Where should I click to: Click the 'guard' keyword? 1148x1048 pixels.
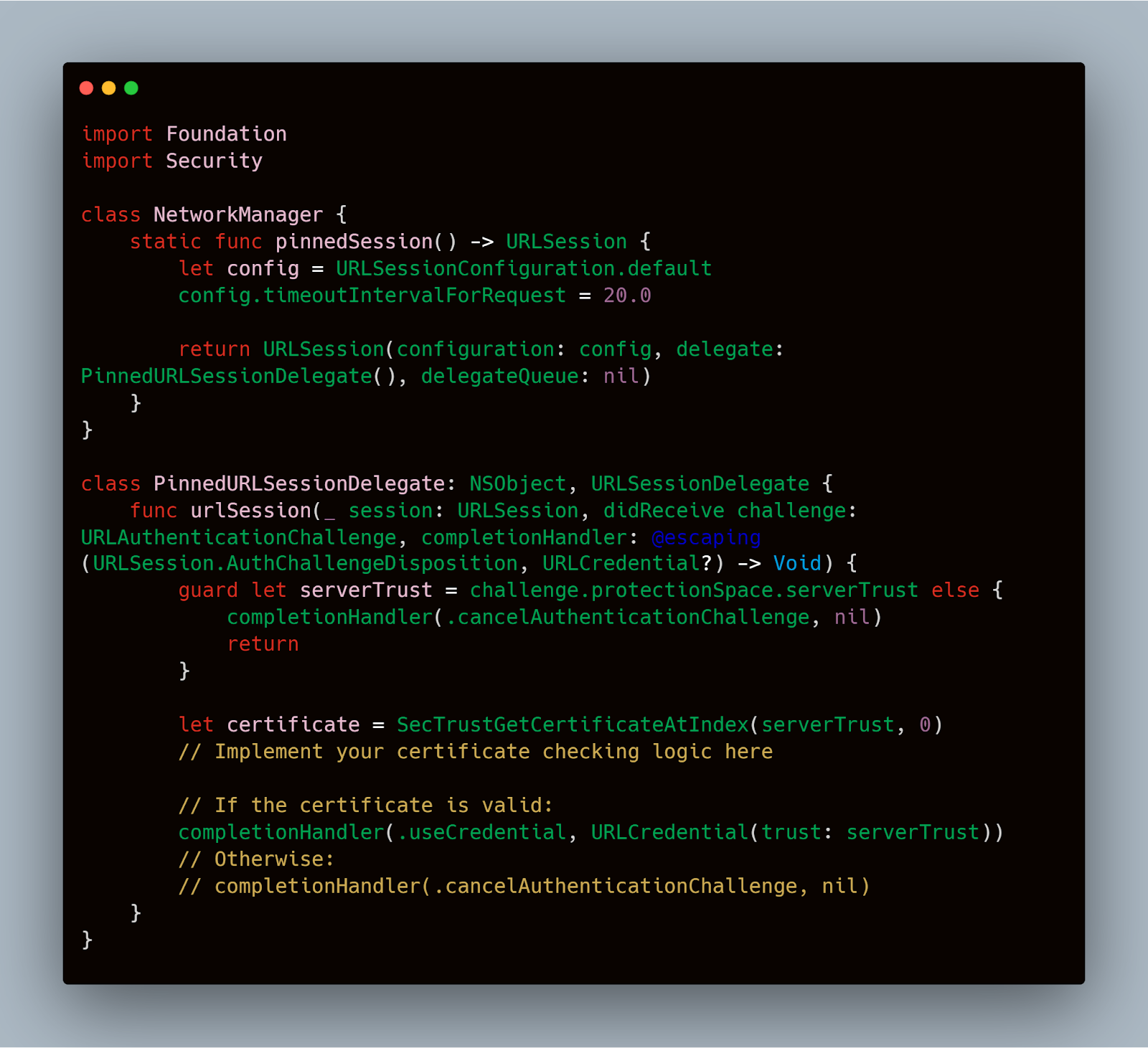(208, 590)
